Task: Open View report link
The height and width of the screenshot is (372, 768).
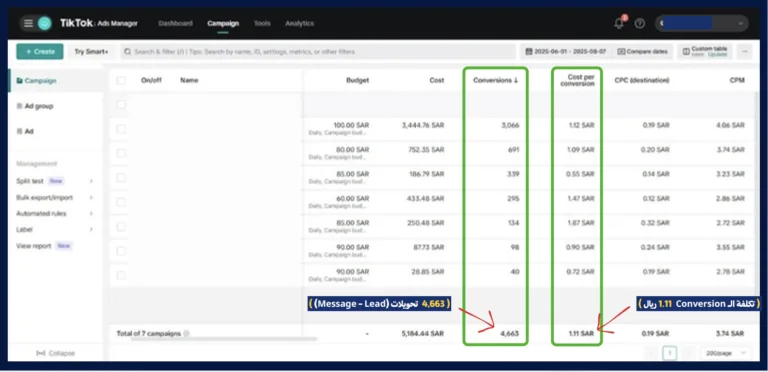Action: [x=33, y=246]
